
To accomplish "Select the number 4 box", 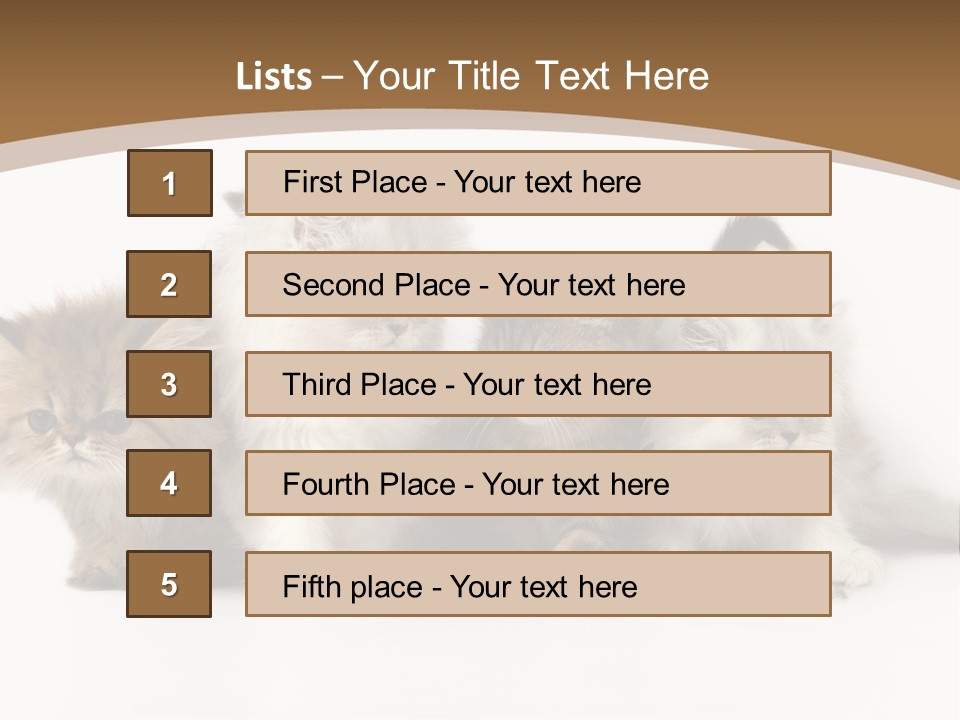I will click(x=169, y=483).
